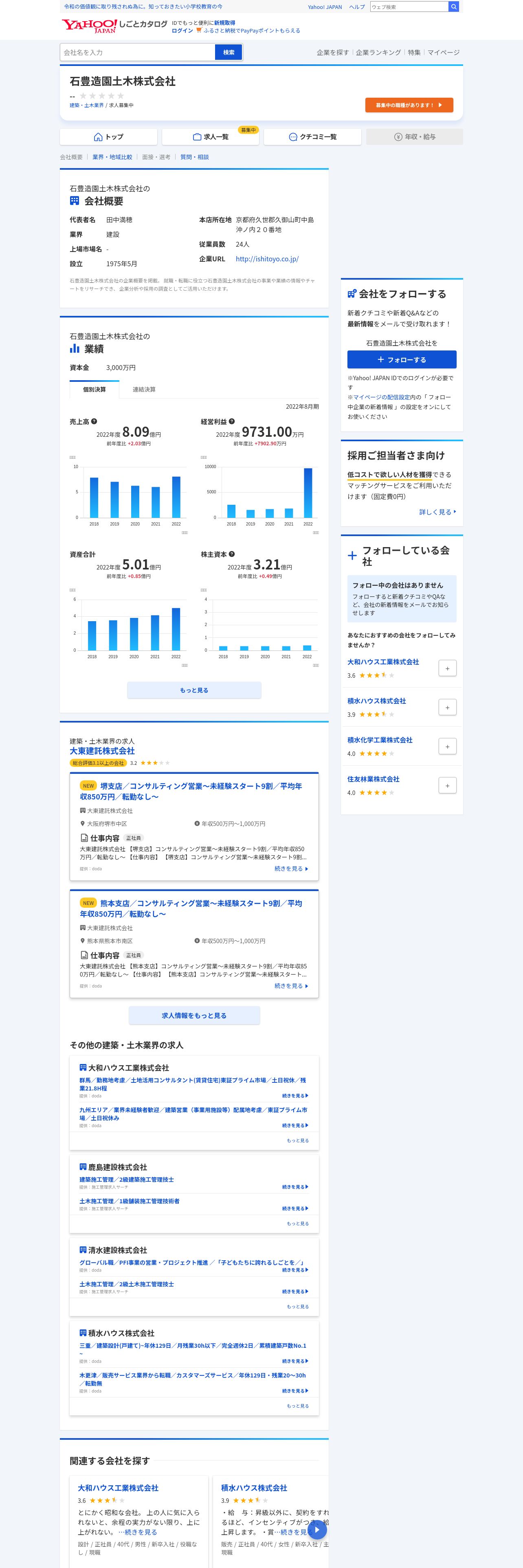Open マイページの配信設定 link
This screenshot has height=1568, width=523.
pos(381,397)
